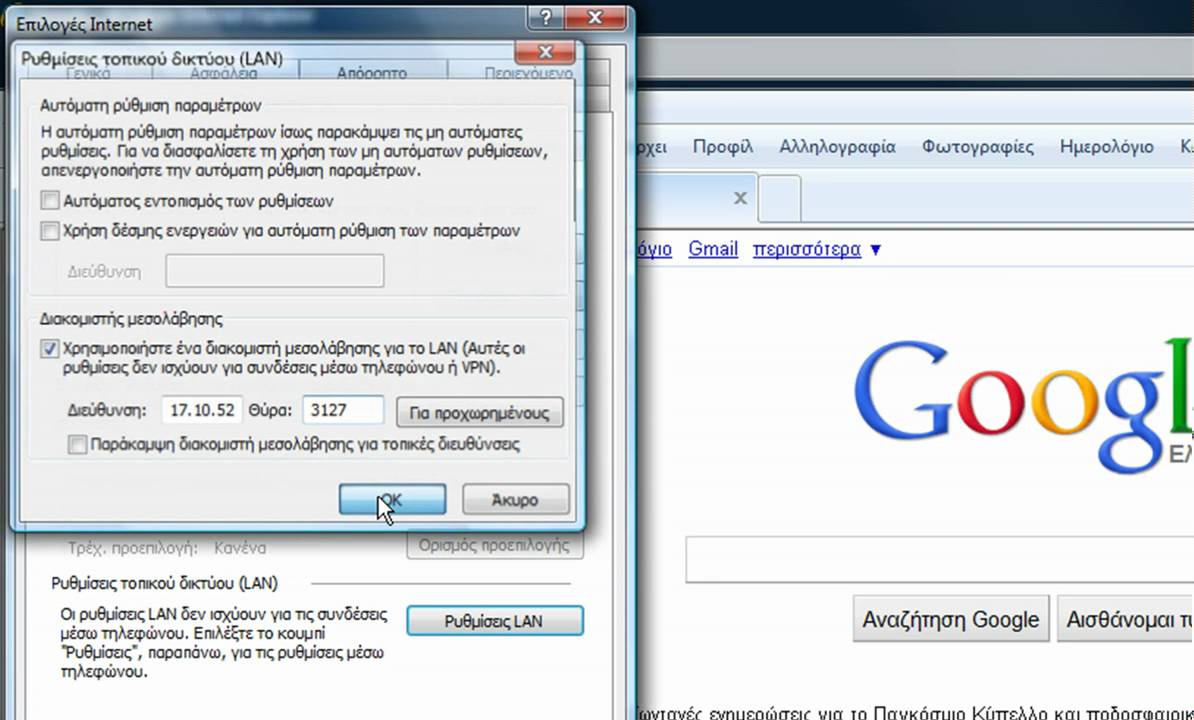Open Αλληλογραφία in browser page menu

837,146
